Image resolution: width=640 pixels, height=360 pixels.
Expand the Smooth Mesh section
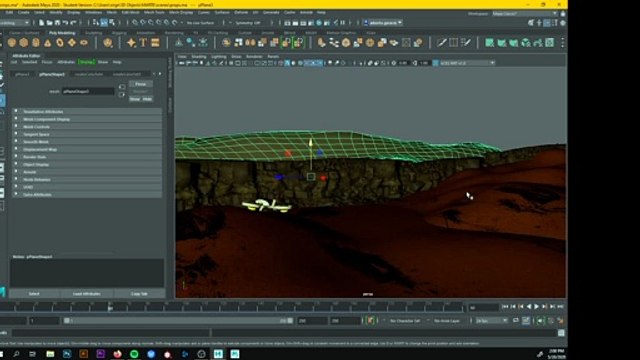(87, 142)
